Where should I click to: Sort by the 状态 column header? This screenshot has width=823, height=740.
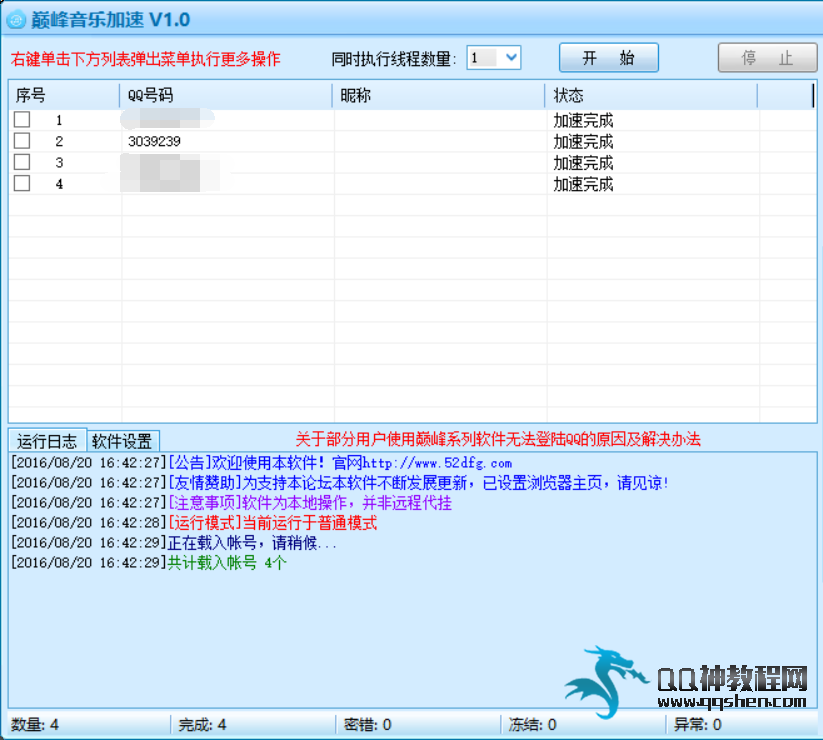[651, 96]
